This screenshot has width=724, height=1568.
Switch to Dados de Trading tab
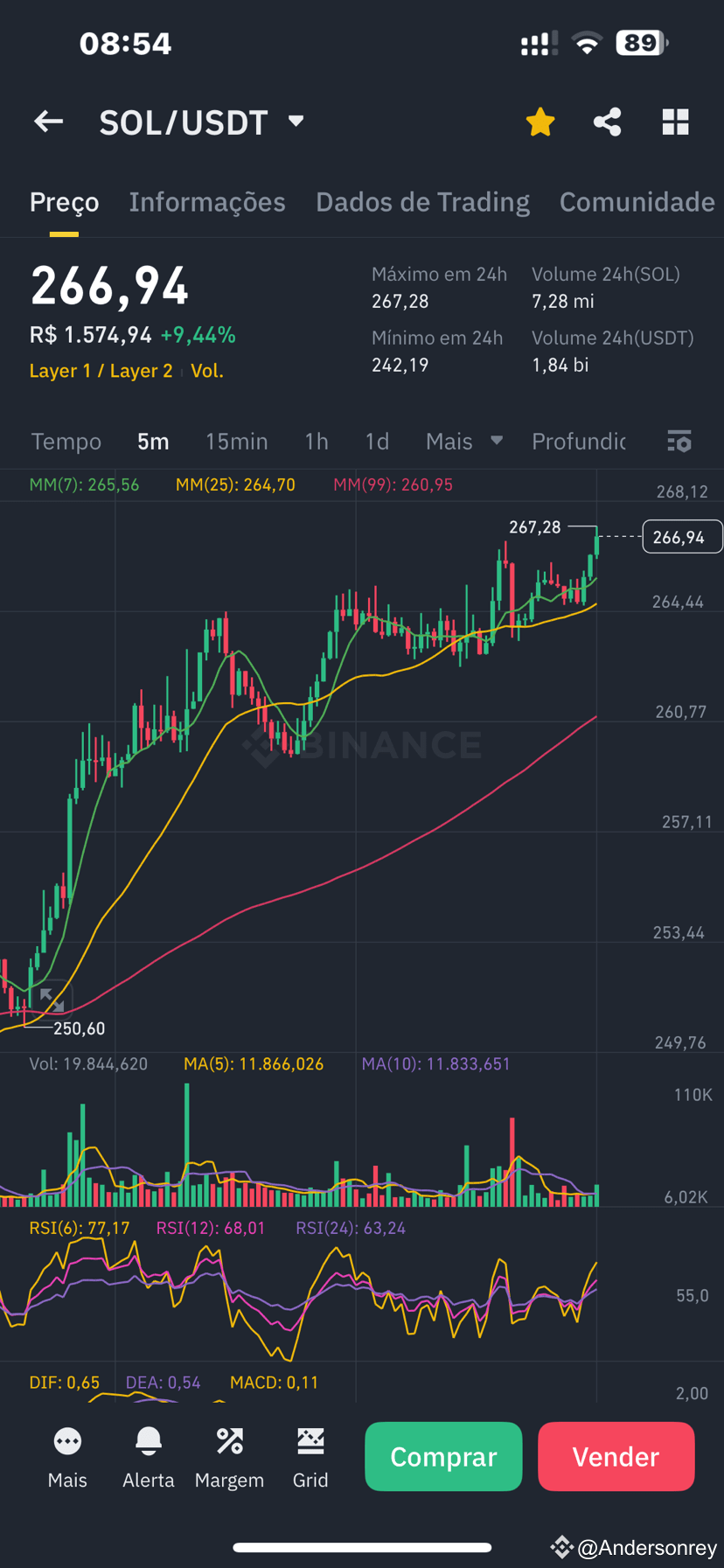coord(422,202)
